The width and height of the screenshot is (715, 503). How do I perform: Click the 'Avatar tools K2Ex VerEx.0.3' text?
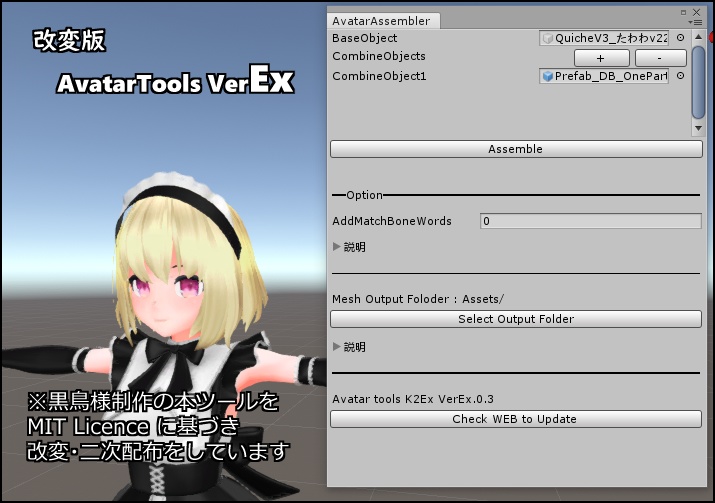coord(413,399)
